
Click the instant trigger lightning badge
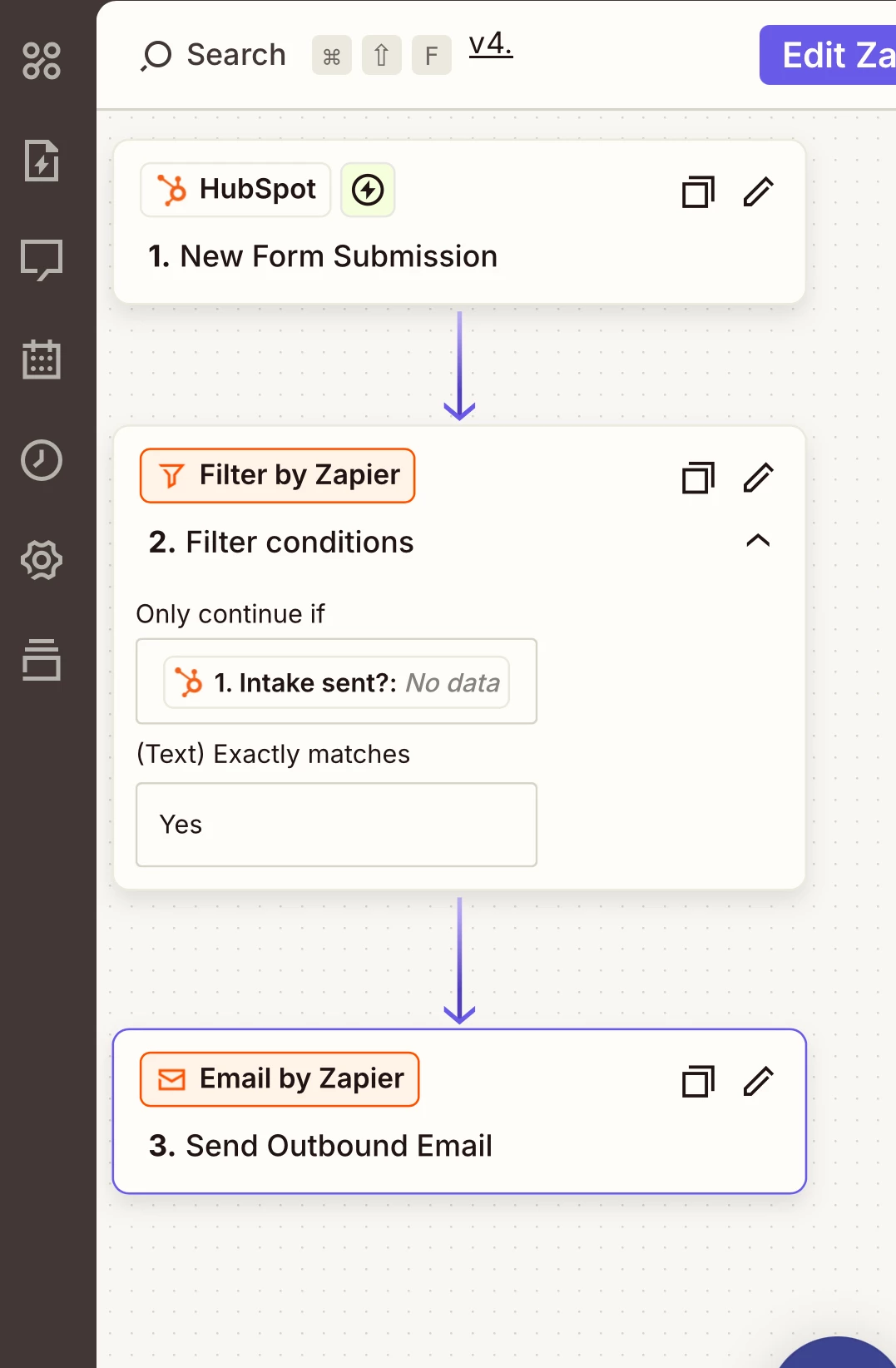click(368, 190)
